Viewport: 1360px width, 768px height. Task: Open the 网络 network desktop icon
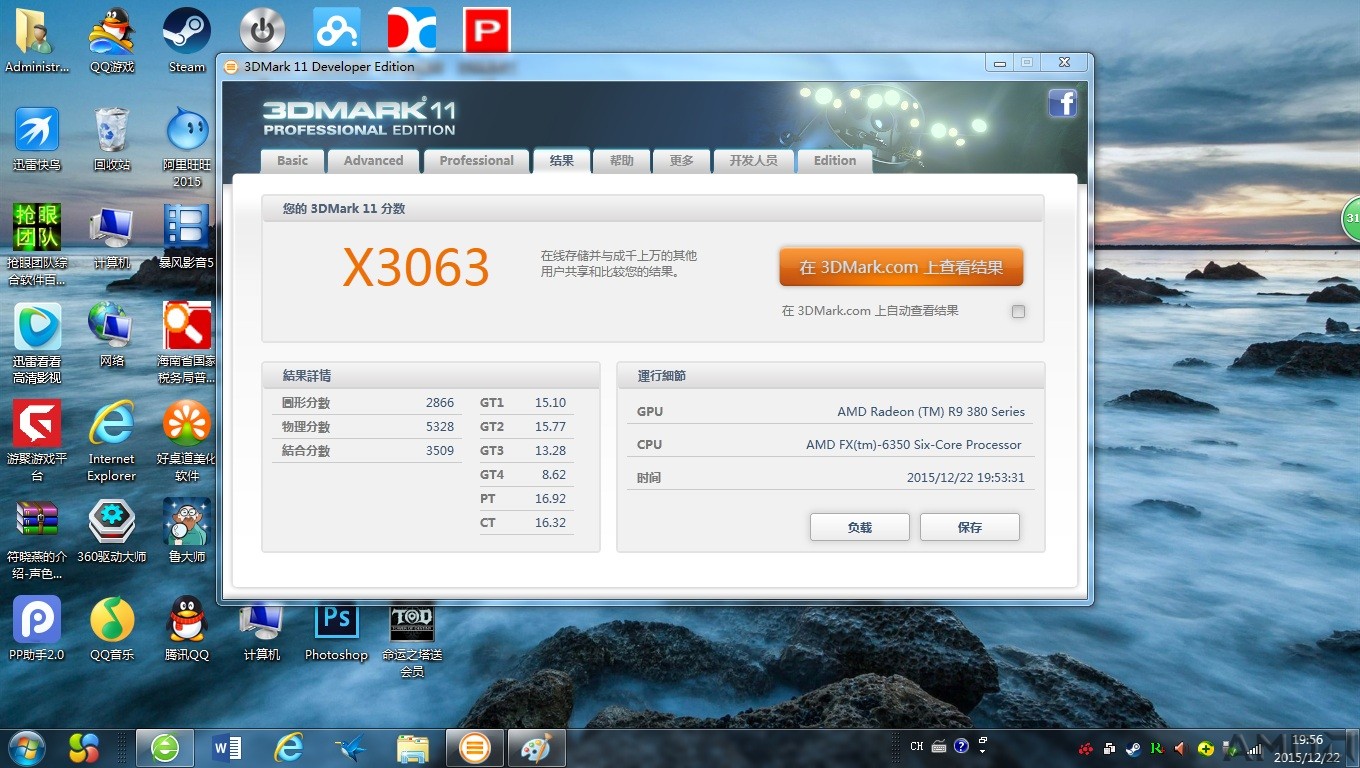pyautogui.click(x=112, y=334)
